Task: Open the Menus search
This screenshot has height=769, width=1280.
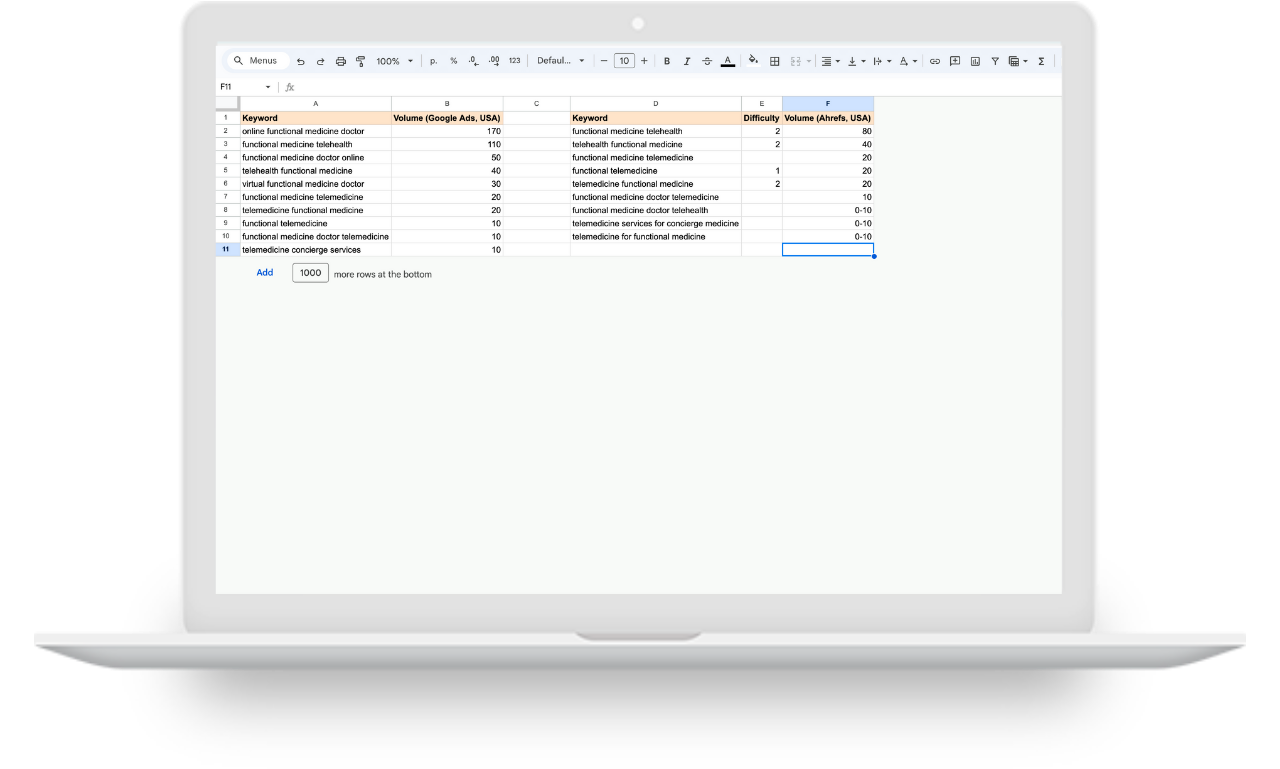Action: pos(257,60)
